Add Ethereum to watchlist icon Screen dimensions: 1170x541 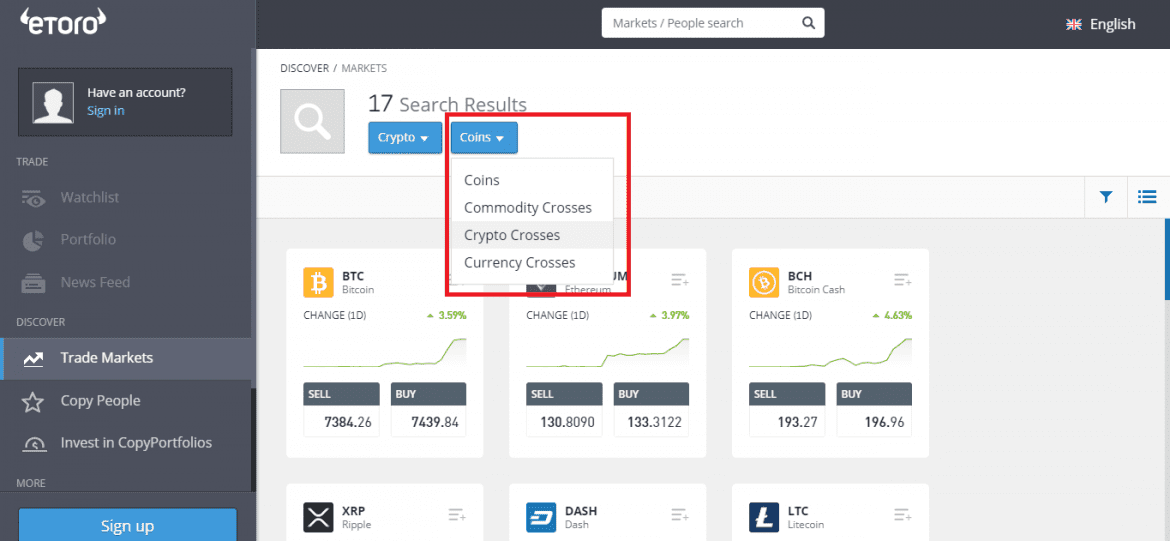680,280
